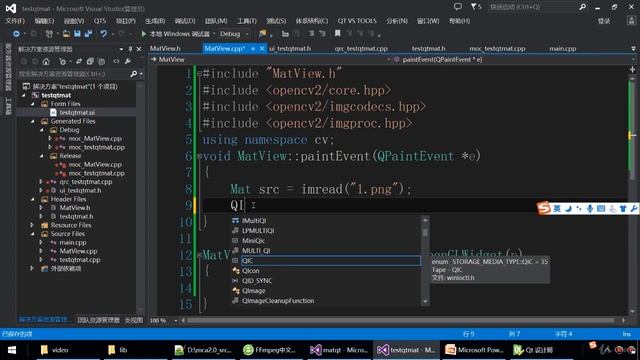Image resolution: width=640 pixels, height=360 pixels.
Task: Click autocomplete list scroll down arrow
Action: (x=425, y=302)
